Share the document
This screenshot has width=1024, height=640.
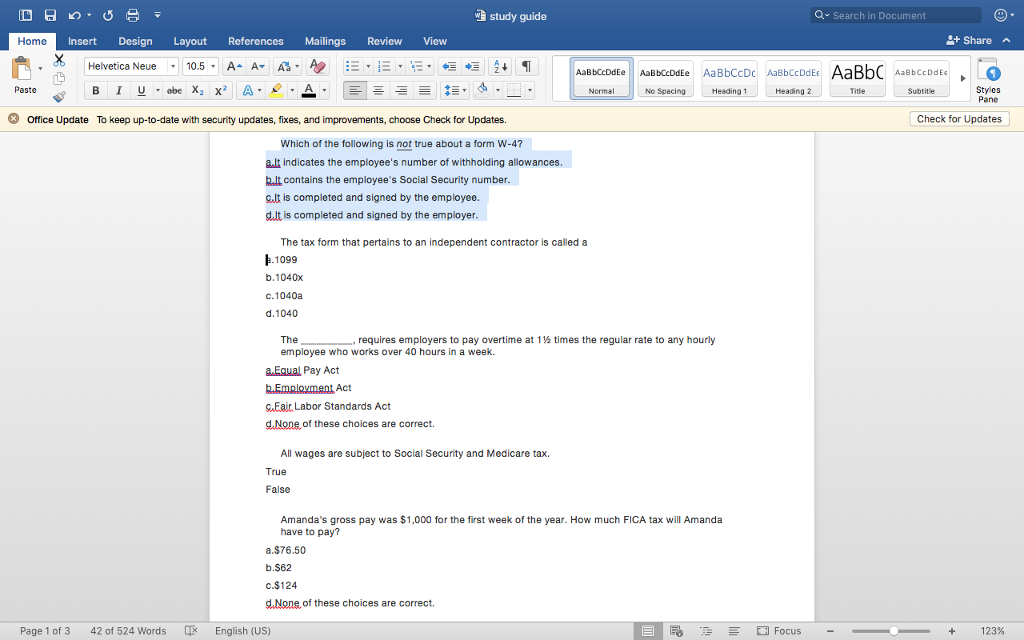(x=969, y=40)
